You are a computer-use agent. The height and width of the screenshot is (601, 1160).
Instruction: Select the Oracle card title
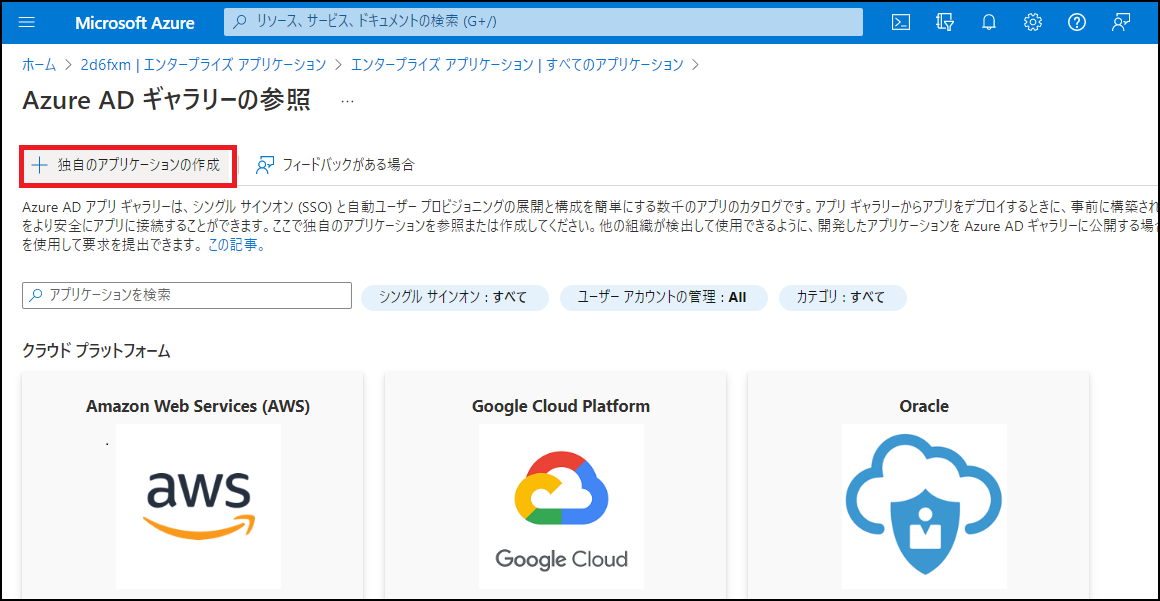(x=924, y=406)
